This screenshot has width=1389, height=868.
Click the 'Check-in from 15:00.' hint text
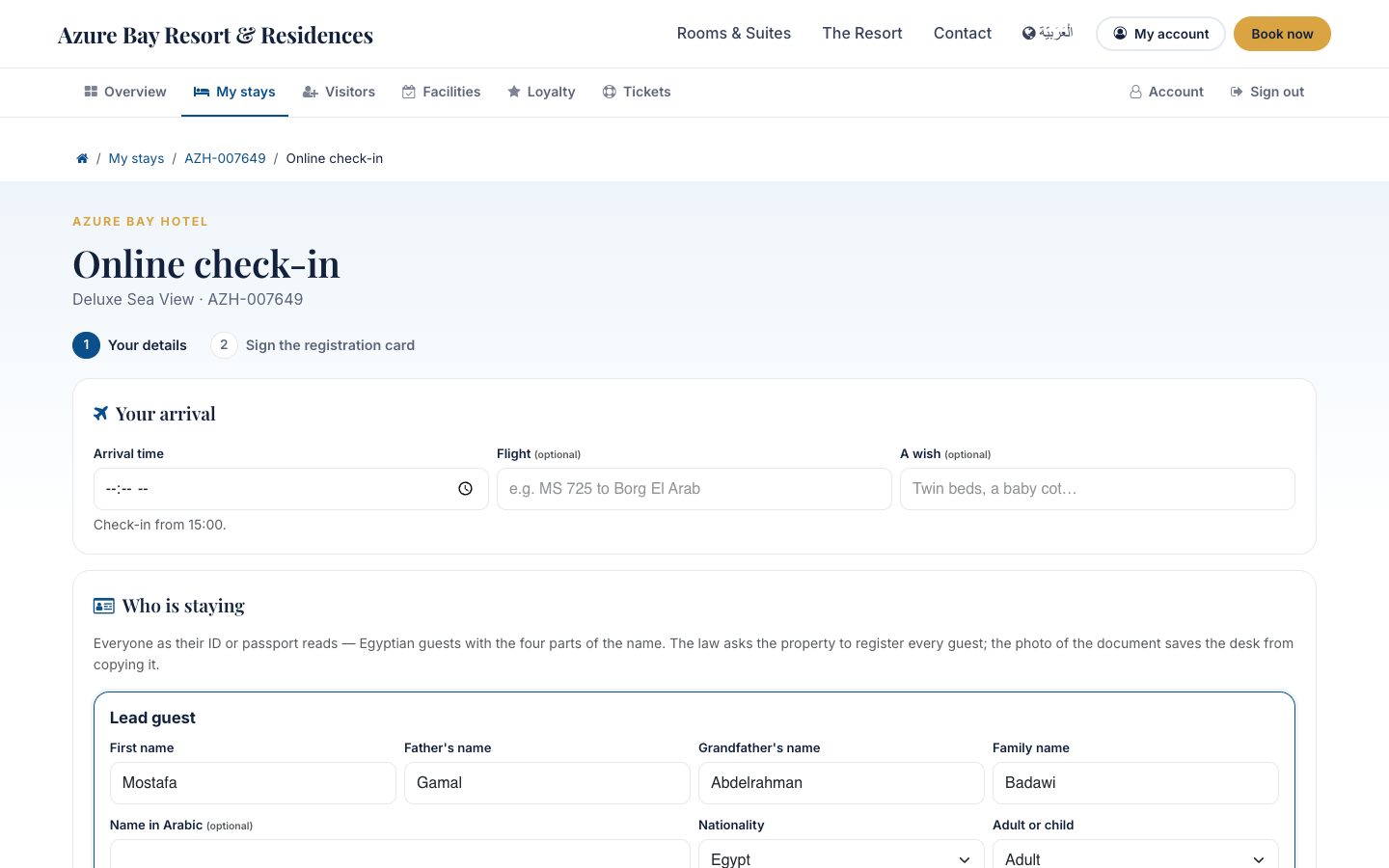160,525
